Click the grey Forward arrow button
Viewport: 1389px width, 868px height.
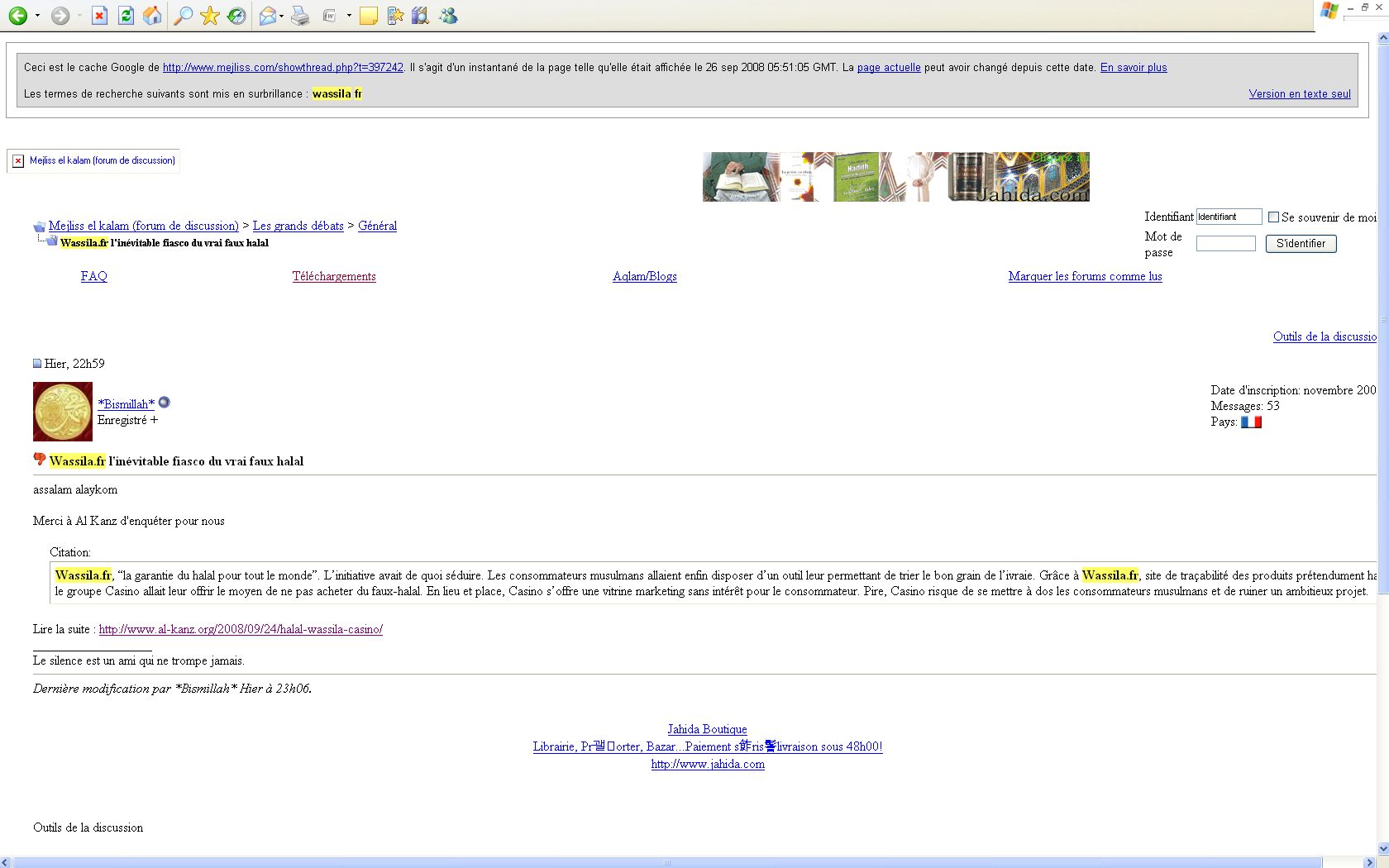coord(60,16)
